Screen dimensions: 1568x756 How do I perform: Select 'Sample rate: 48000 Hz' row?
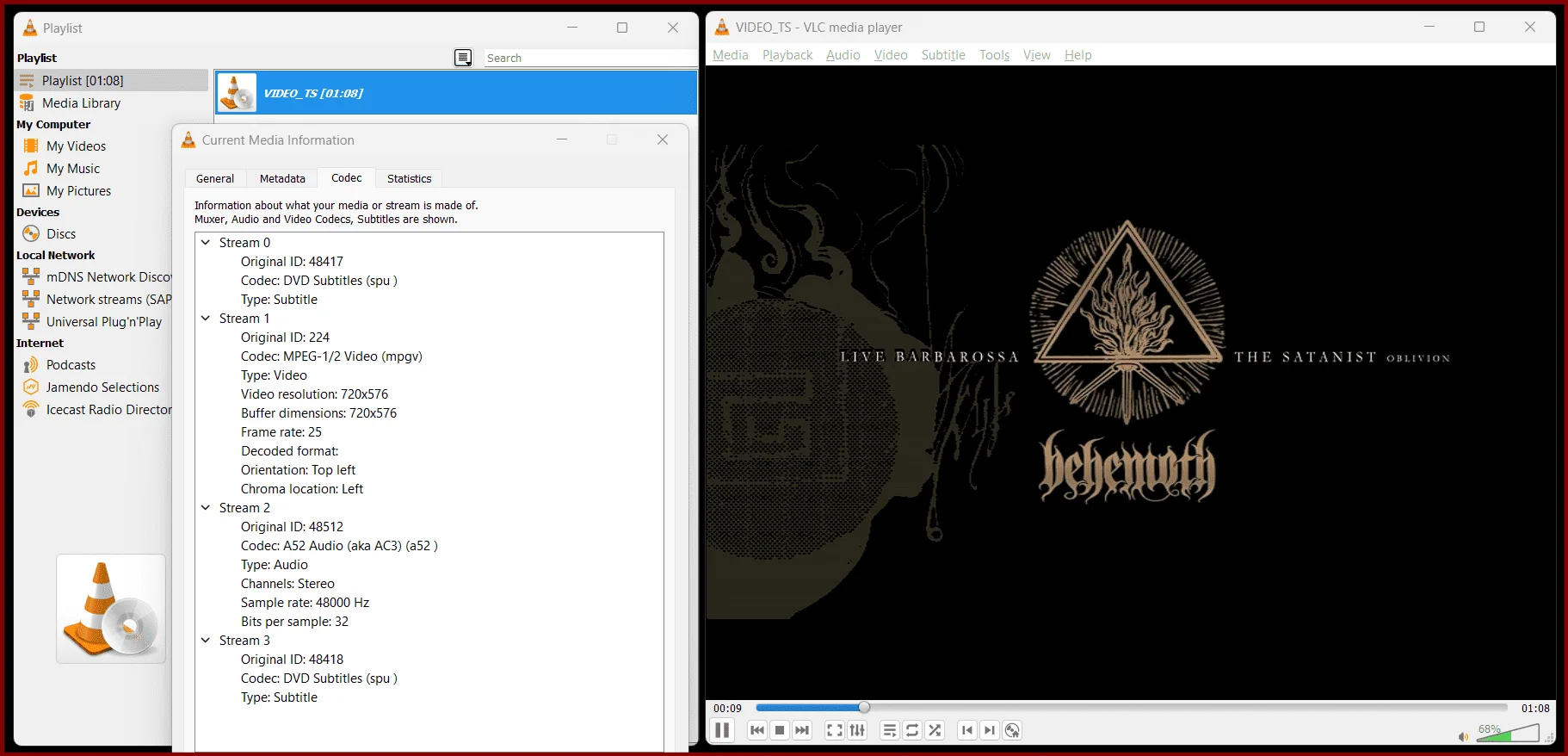pos(305,603)
